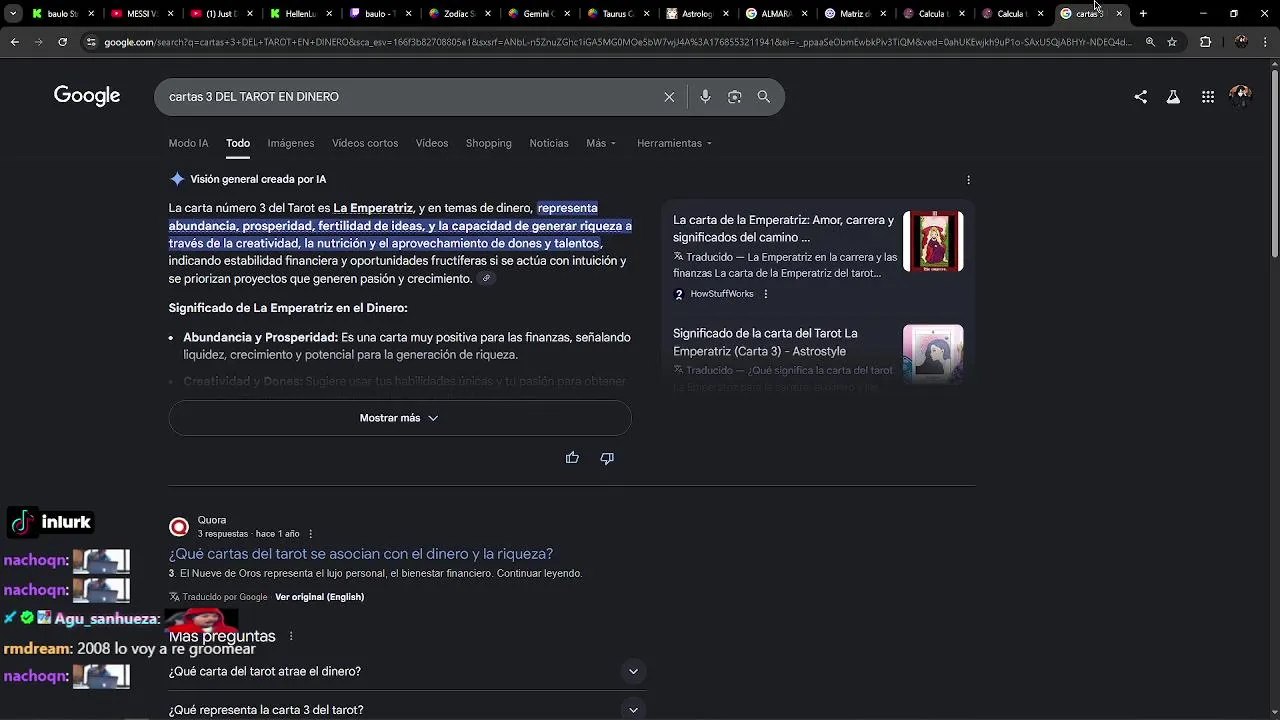Click the magnifier search submit icon
1280x720 pixels.
pos(764,97)
